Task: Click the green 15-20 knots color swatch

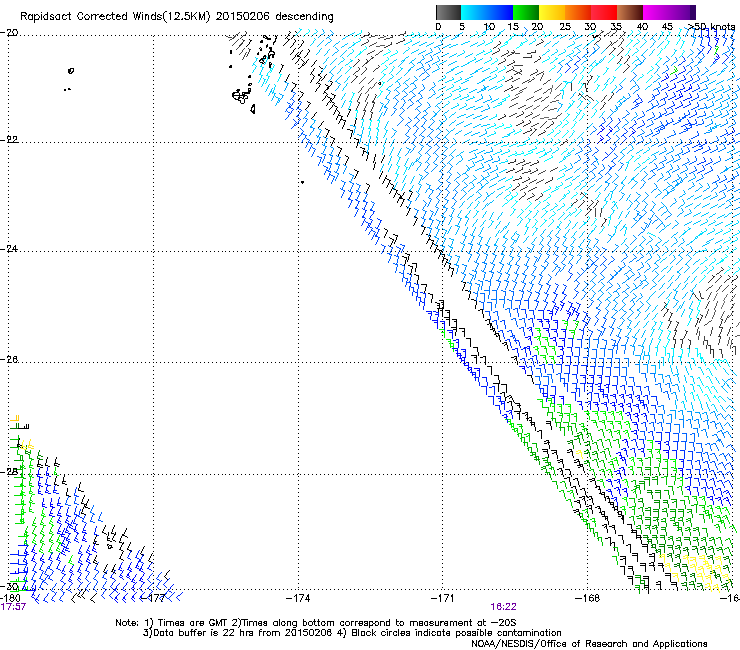Action: (x=526, y=12)
